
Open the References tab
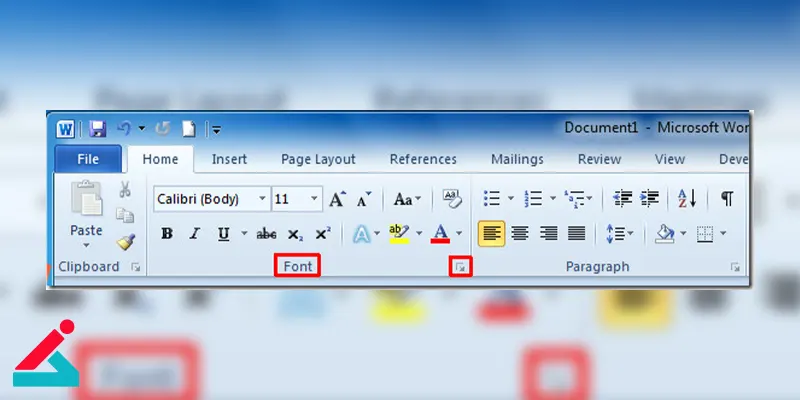423,159
